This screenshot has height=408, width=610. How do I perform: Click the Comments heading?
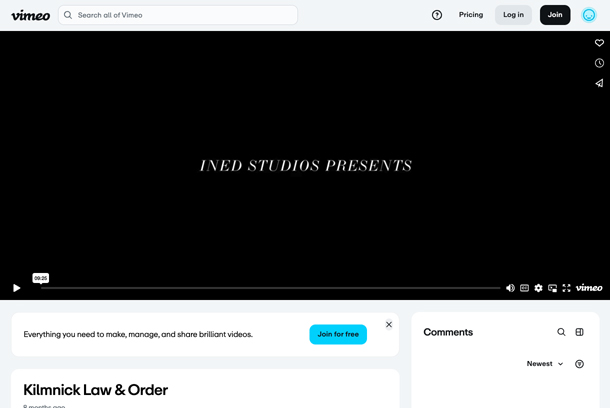click(448, 332)
